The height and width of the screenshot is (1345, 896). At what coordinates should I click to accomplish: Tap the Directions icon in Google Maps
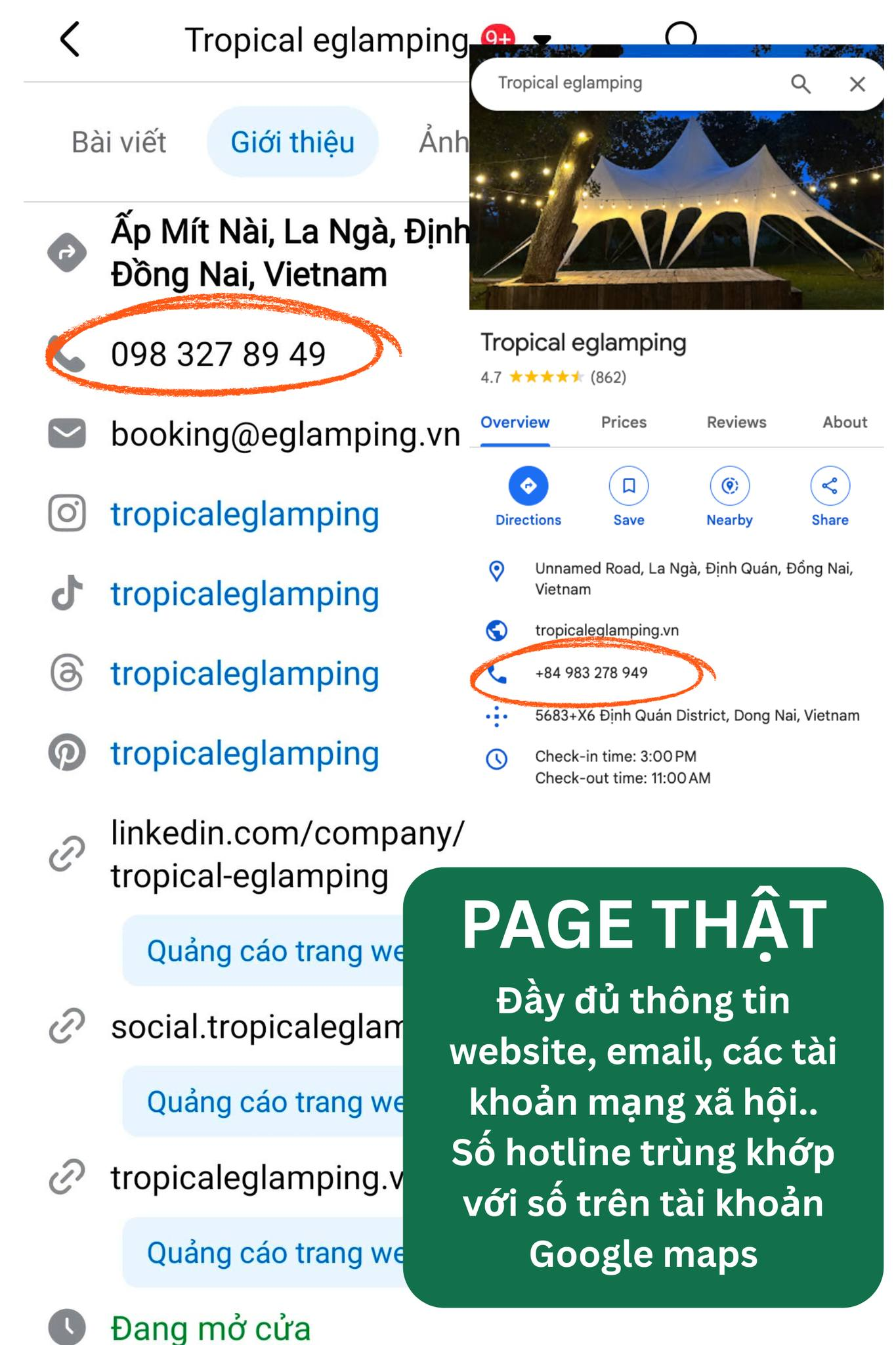tap(528, 486)
